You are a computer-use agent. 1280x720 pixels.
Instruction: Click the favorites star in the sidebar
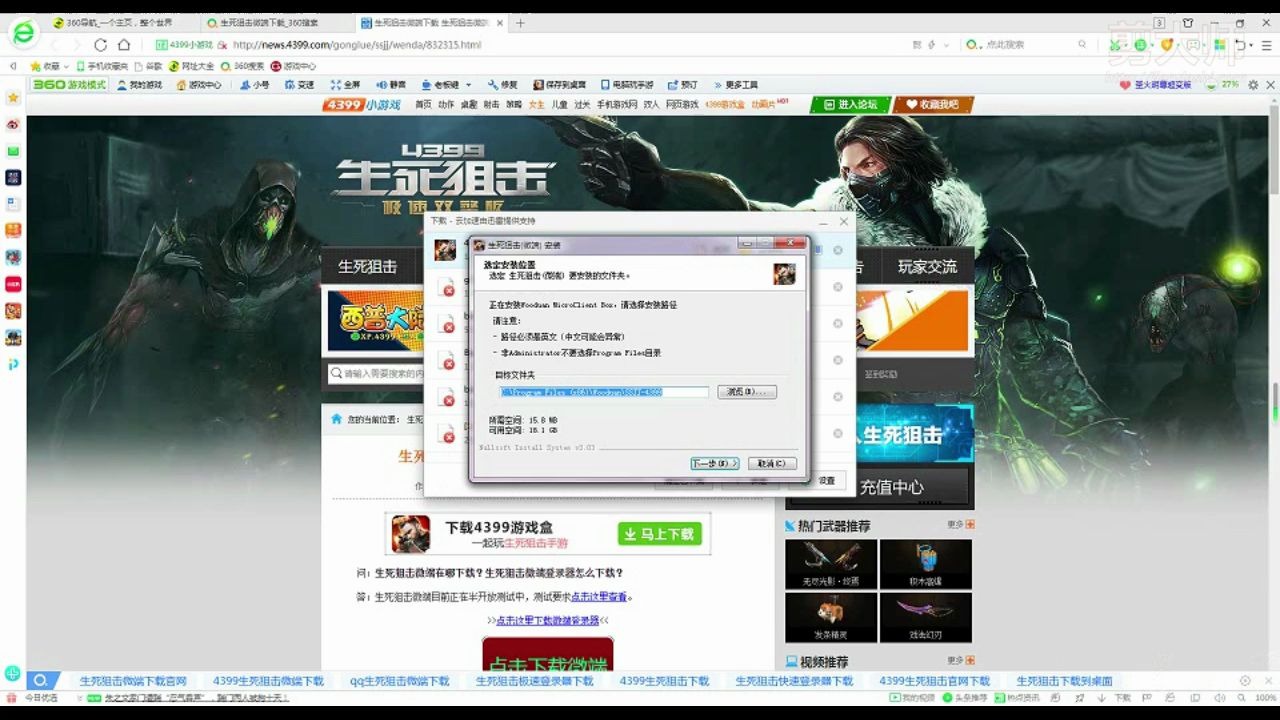pos(12,97)
